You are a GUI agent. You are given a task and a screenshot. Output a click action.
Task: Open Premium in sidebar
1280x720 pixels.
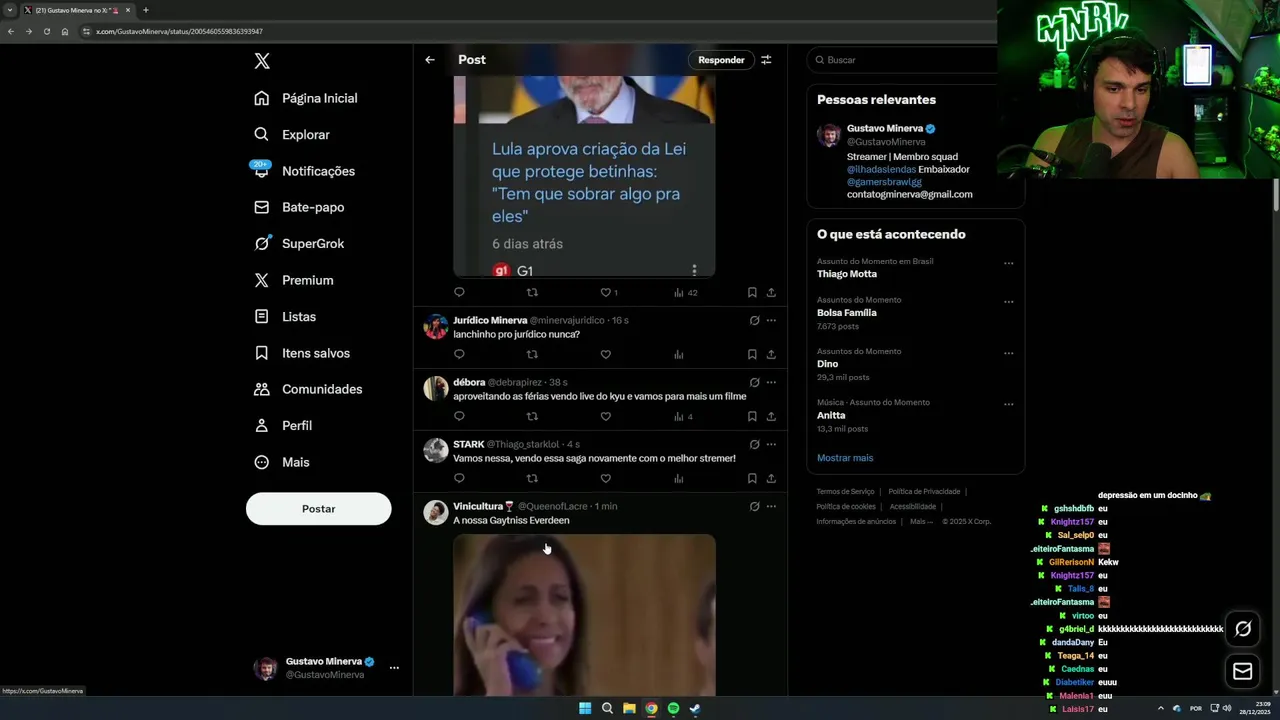click(293, 280)
